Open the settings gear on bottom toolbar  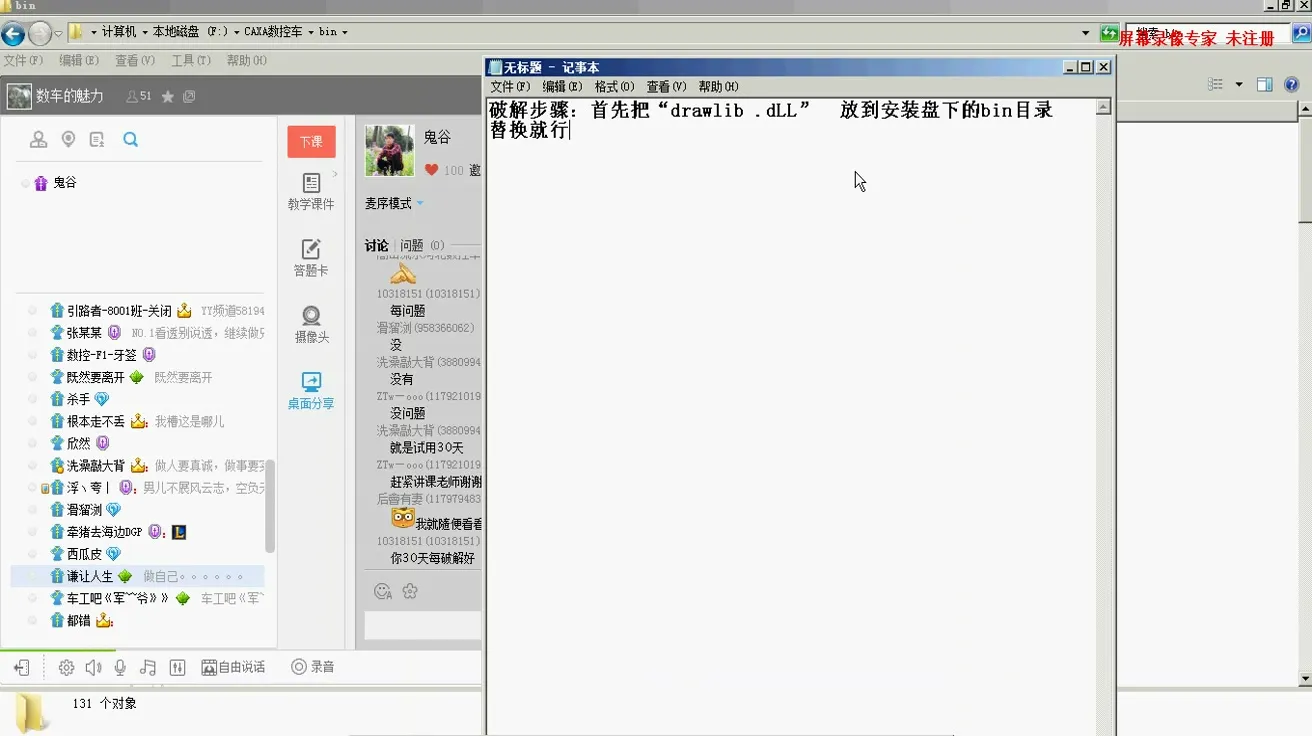(66, 667)
